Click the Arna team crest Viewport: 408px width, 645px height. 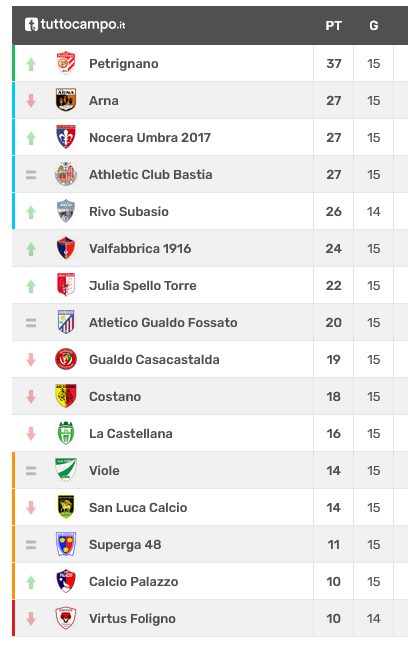click(66, 100)
